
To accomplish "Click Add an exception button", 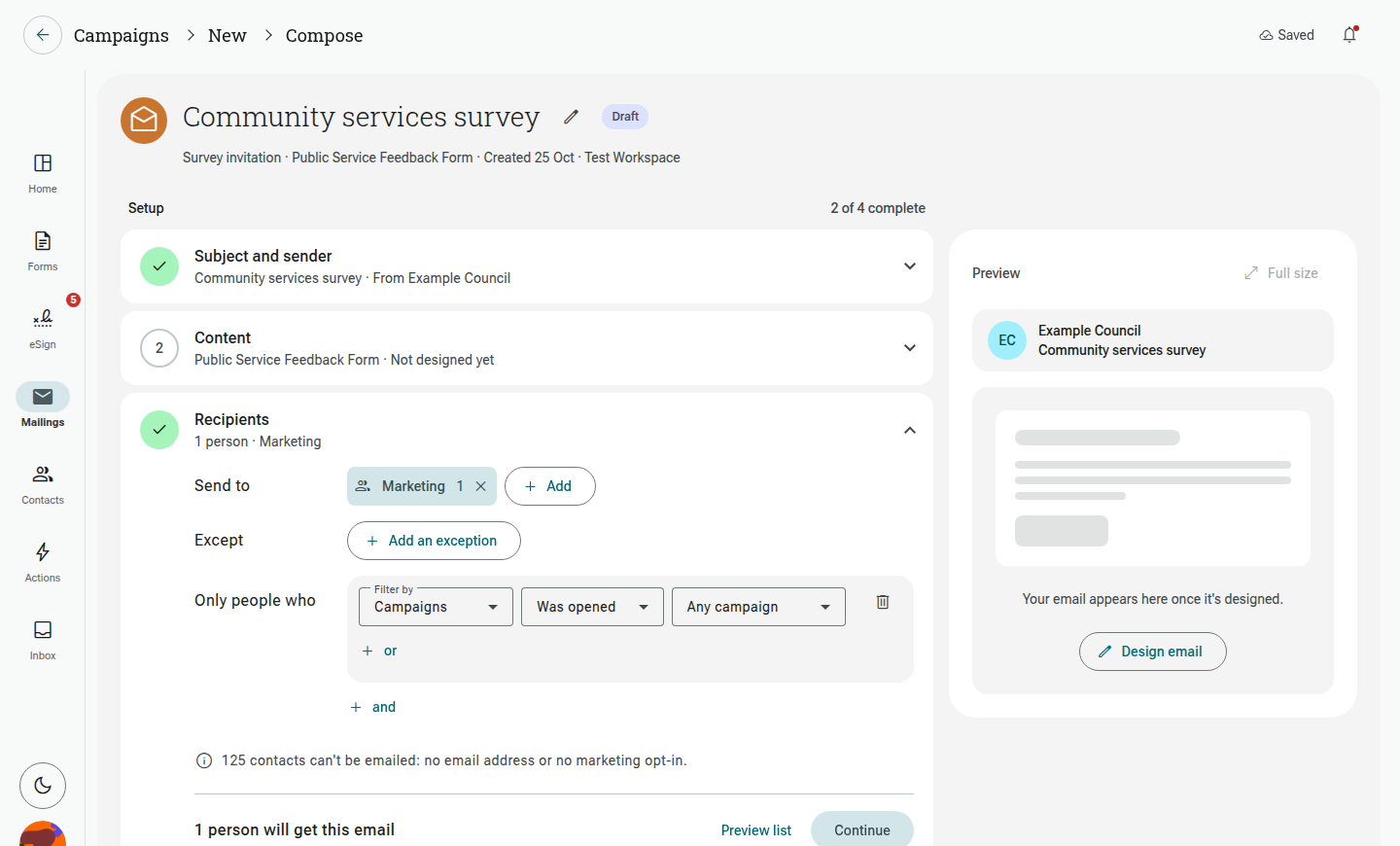I will click(x=434, y=541).
